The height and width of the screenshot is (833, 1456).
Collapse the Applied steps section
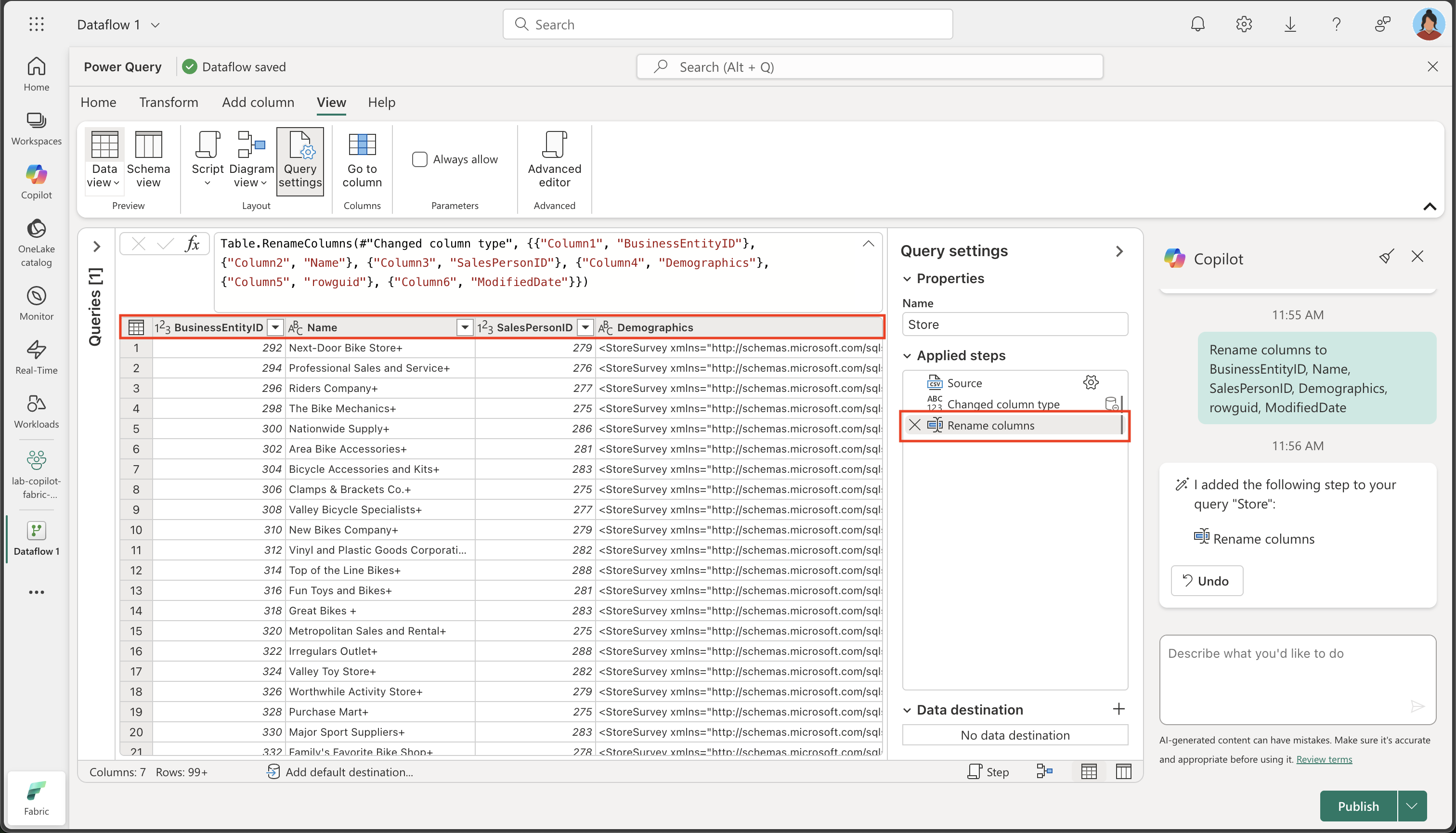[907, 356]
